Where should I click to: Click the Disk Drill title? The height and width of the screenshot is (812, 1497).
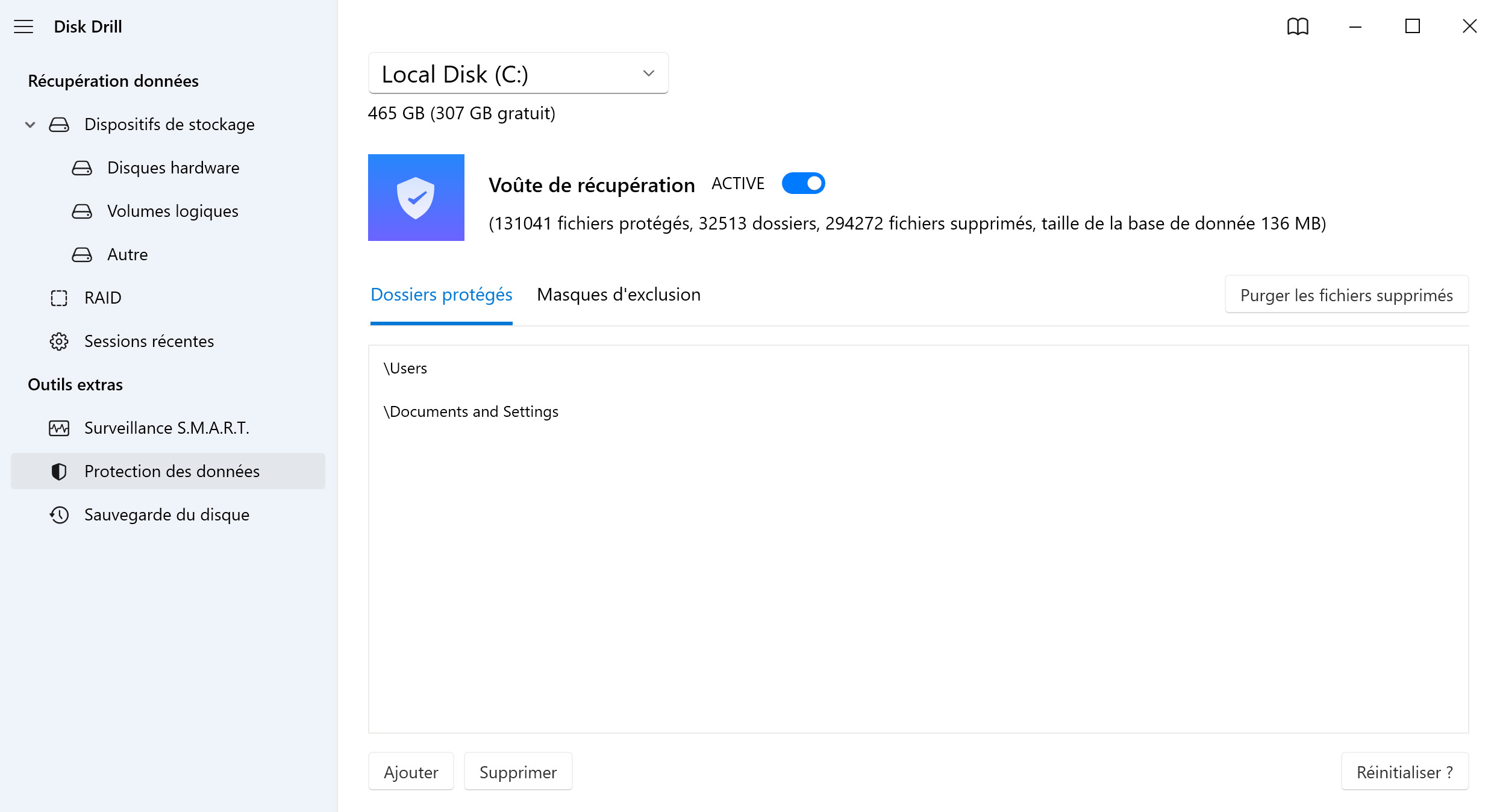point(88,27)
